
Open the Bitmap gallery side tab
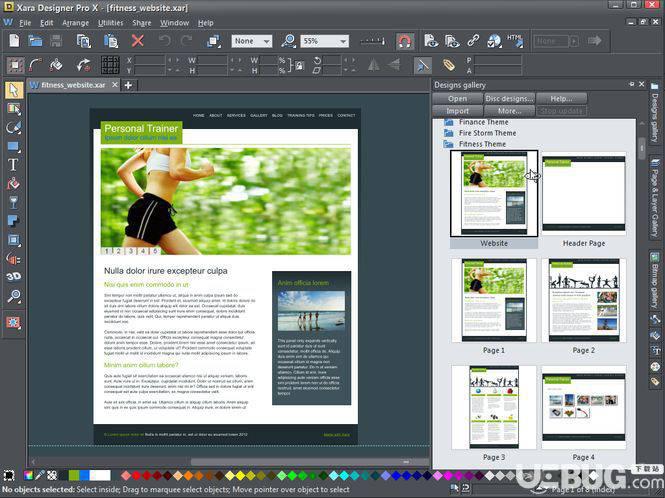point(655,280)
